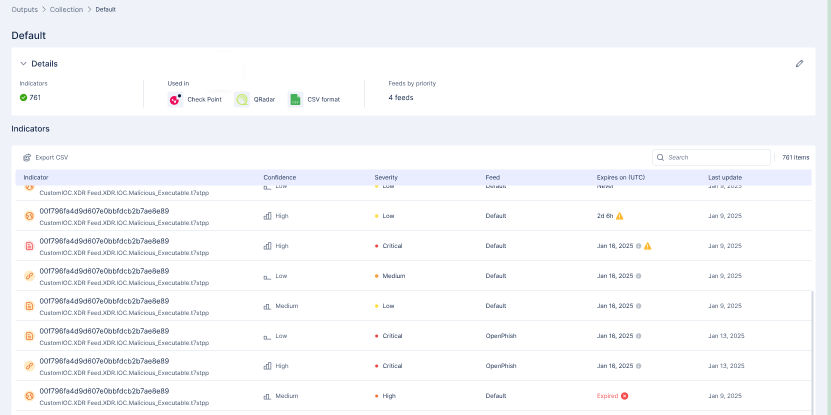The width and height of the screenshot is (831, 415).
Task: Click the file icon in the Low confidence OpenPhish row
Action: pos(30,336)
